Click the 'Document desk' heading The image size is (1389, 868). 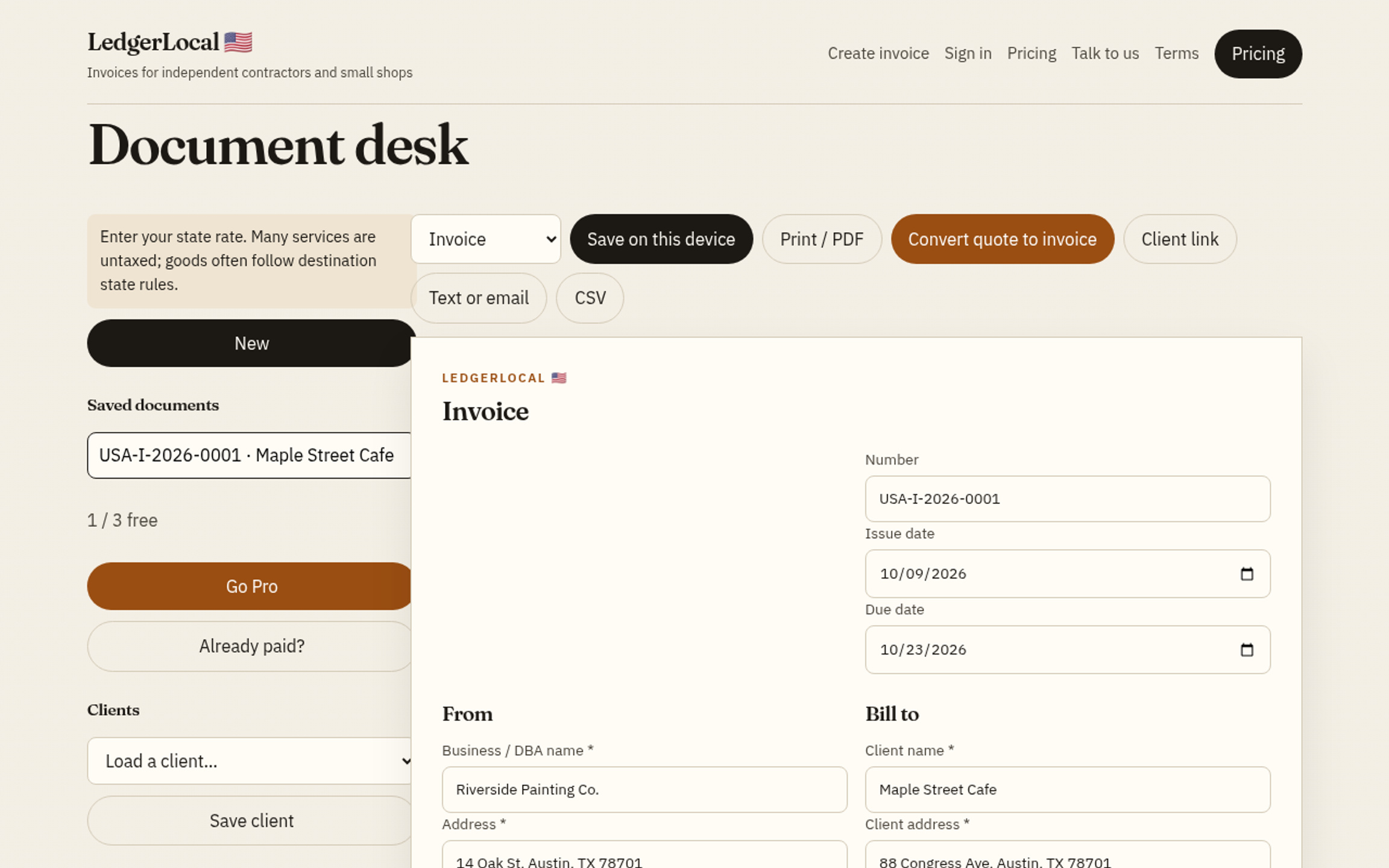(x=278, y=145)
